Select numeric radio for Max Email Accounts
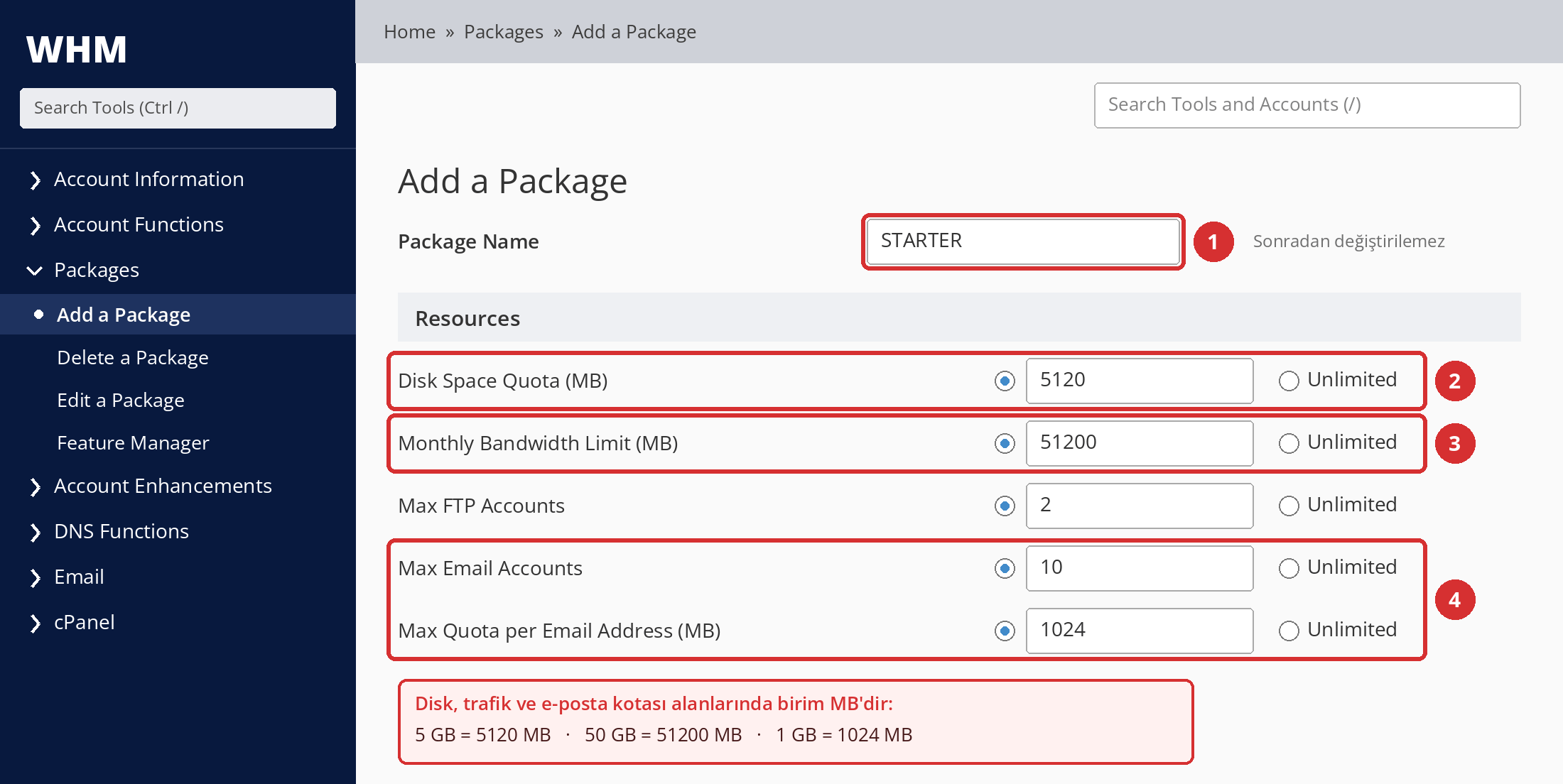The height and width of the screenshot is (784, 1563). 1005,569
